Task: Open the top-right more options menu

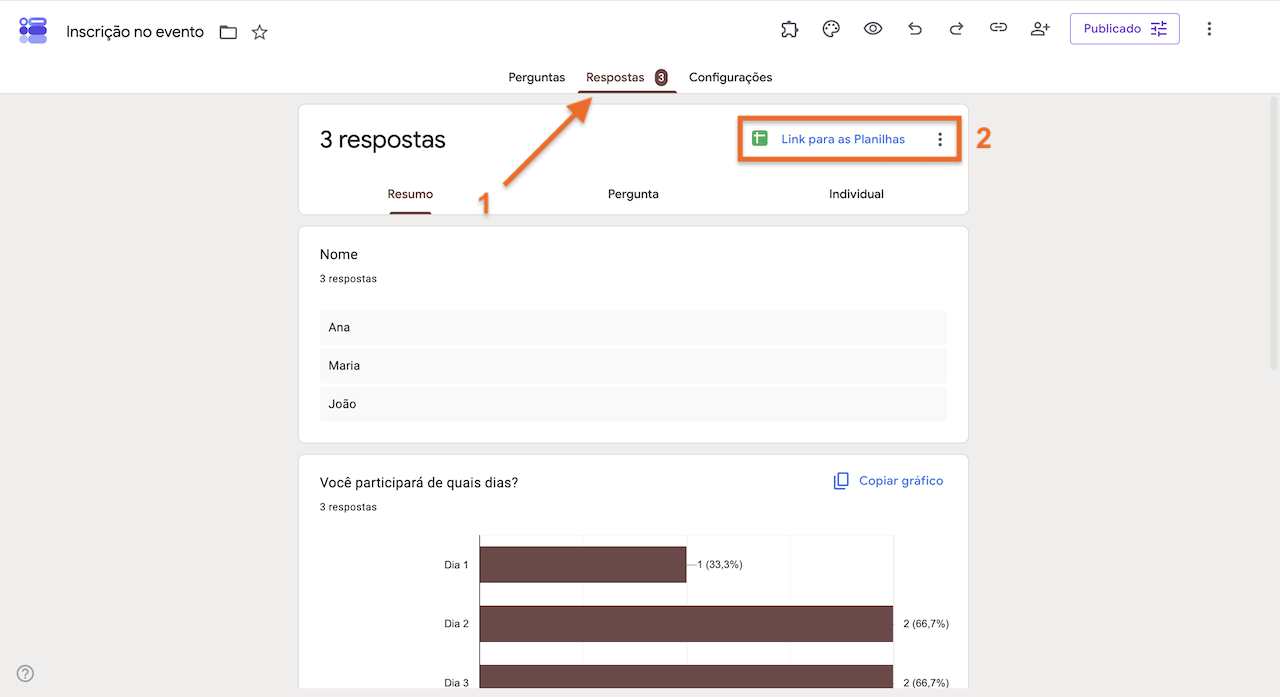Action: (x=1209, y=29)
